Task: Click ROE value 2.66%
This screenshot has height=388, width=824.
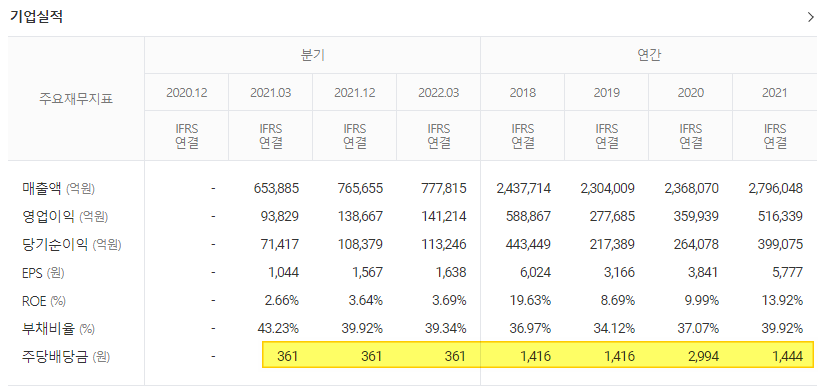Action: 283,301
